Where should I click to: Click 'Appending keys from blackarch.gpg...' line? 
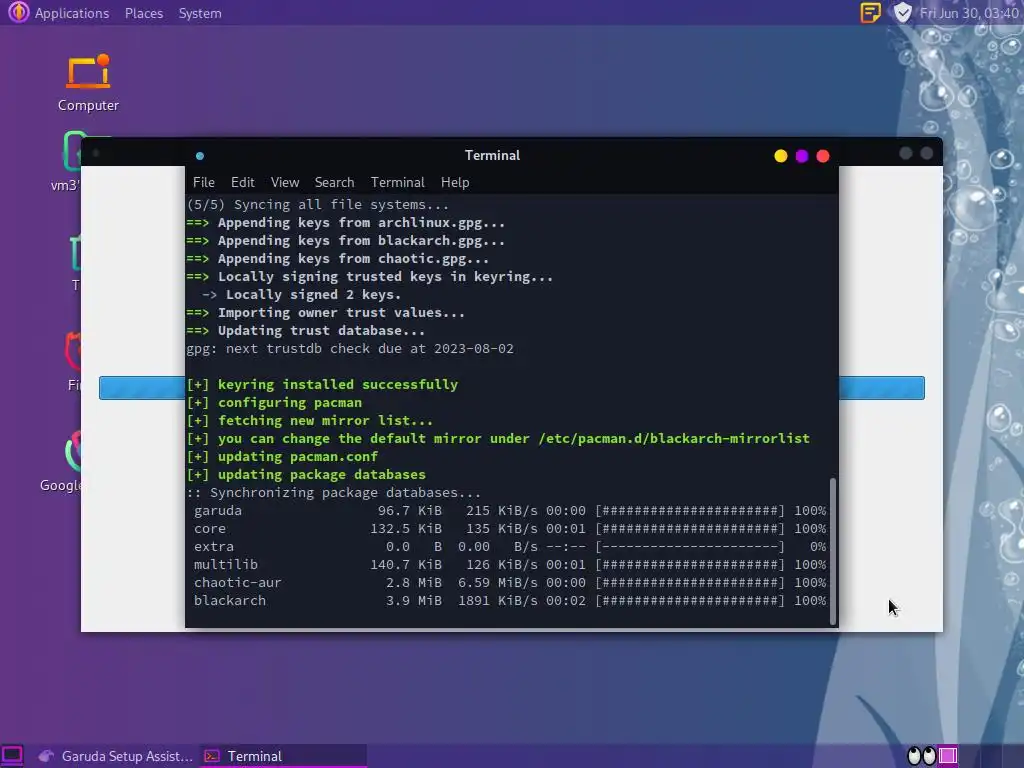pyautogui.click(x=345, y=240)
